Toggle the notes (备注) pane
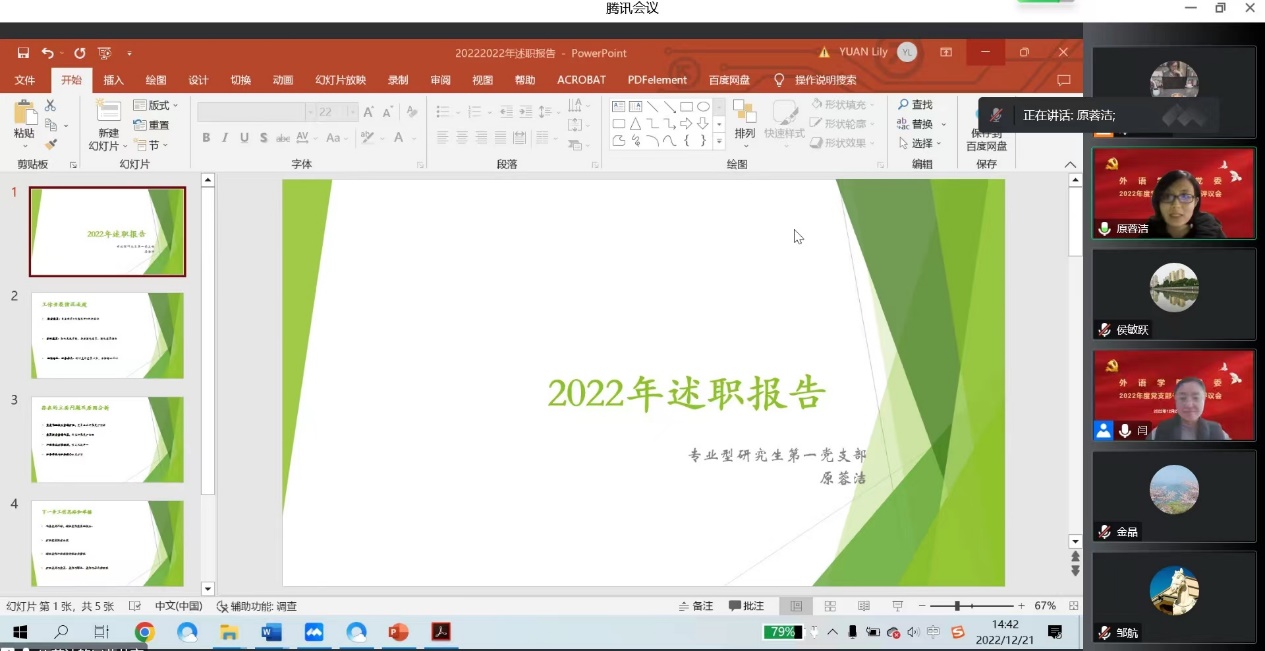The height and width of the screenshot is (651, 1265). coord(696,606)
